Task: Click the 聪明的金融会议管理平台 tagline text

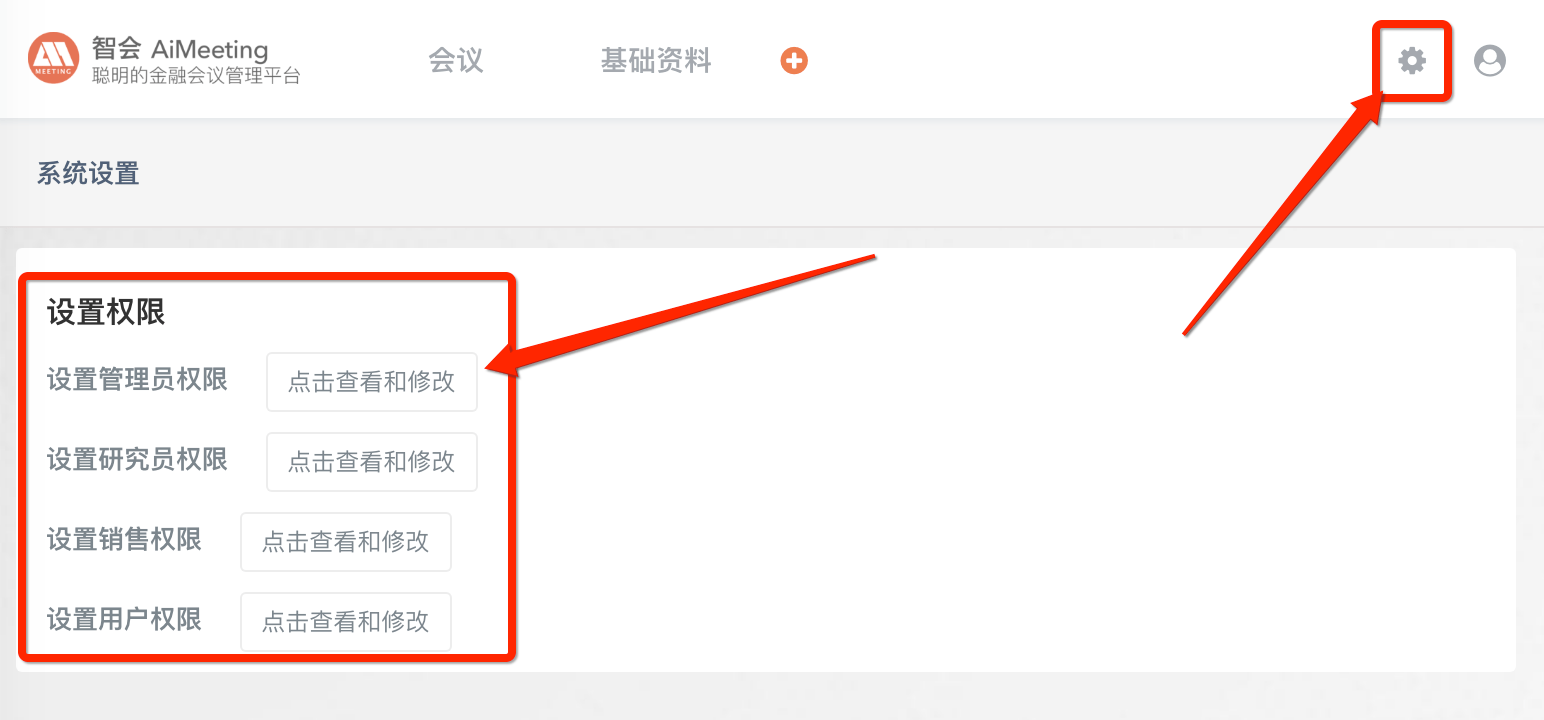Action: point(196,76)
